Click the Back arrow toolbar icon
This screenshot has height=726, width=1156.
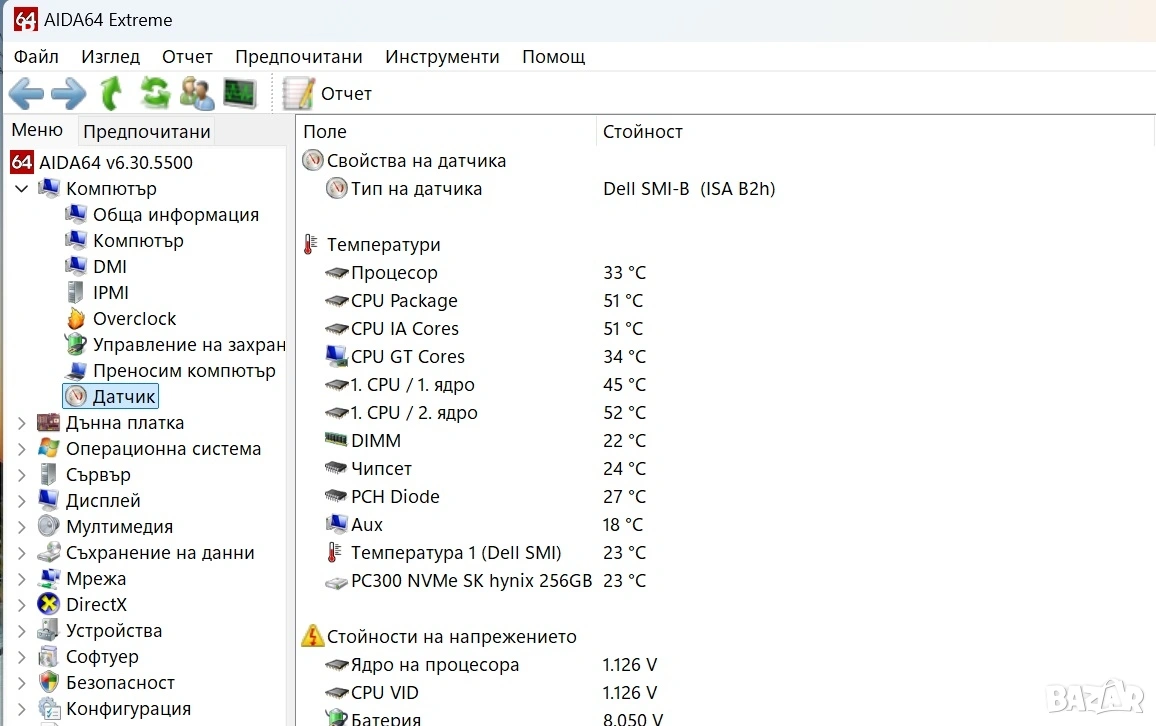(x=26, y=94)
